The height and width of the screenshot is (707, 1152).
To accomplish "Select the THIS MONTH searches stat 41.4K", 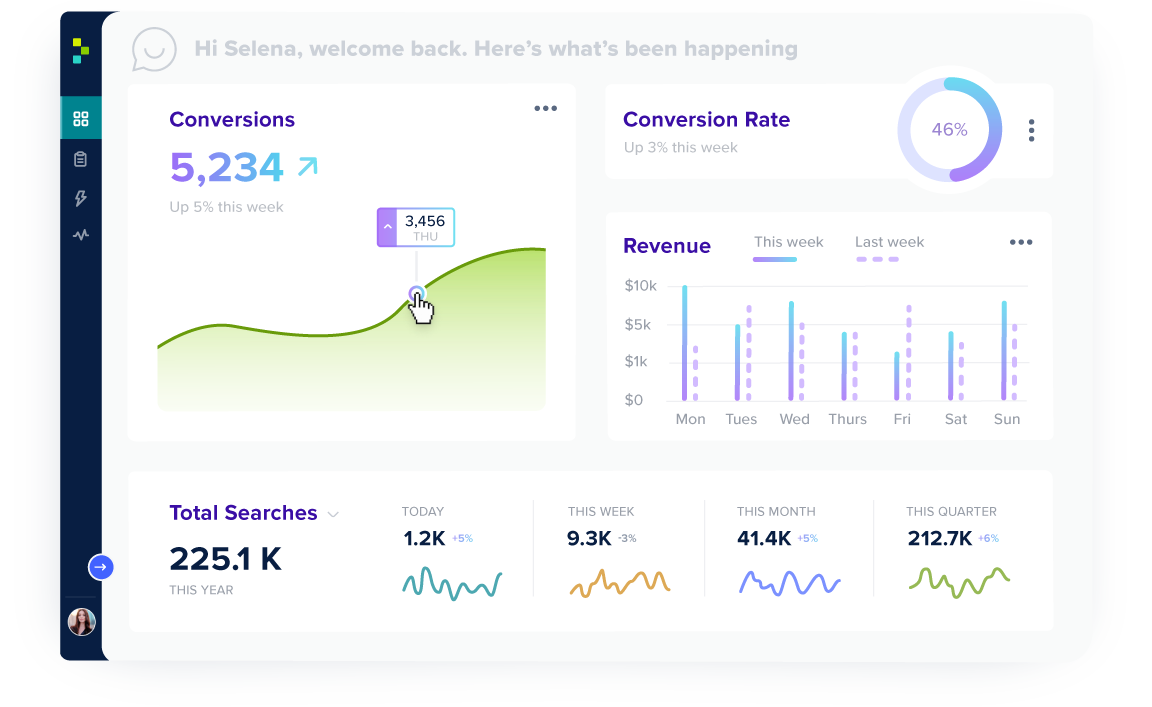I will tap(764, 539).
